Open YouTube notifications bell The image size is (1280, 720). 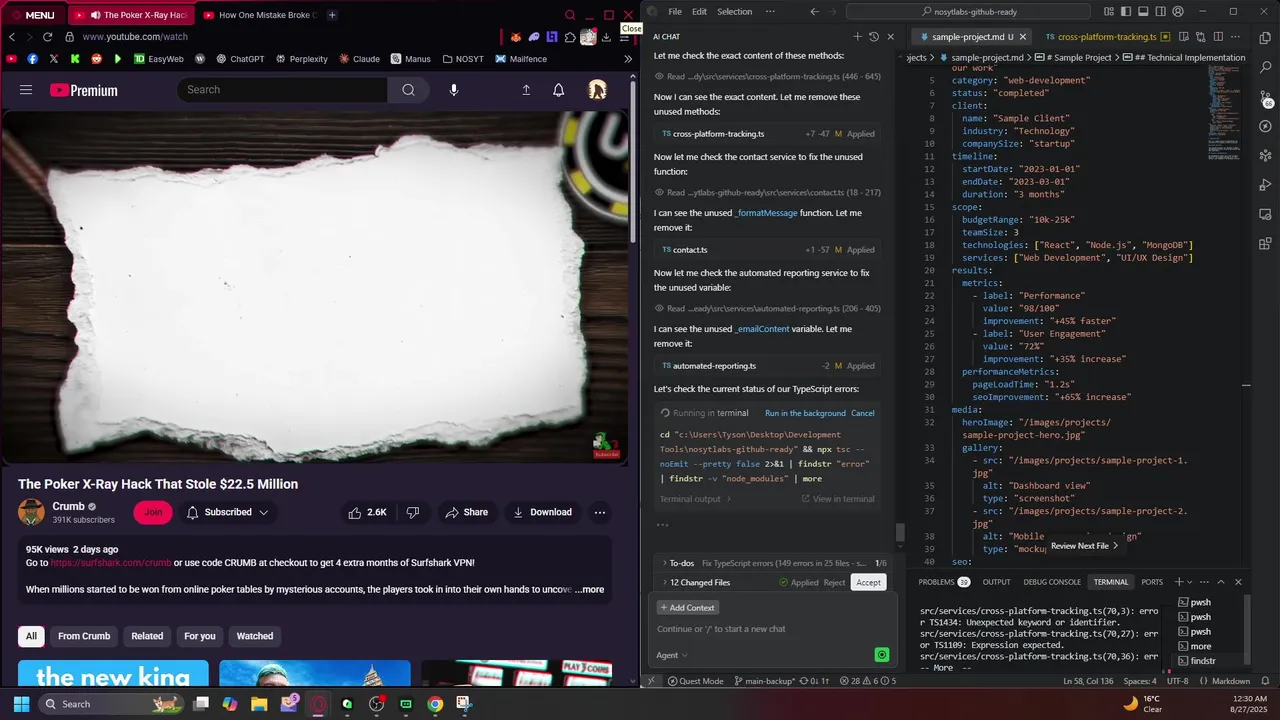[558, 90]
